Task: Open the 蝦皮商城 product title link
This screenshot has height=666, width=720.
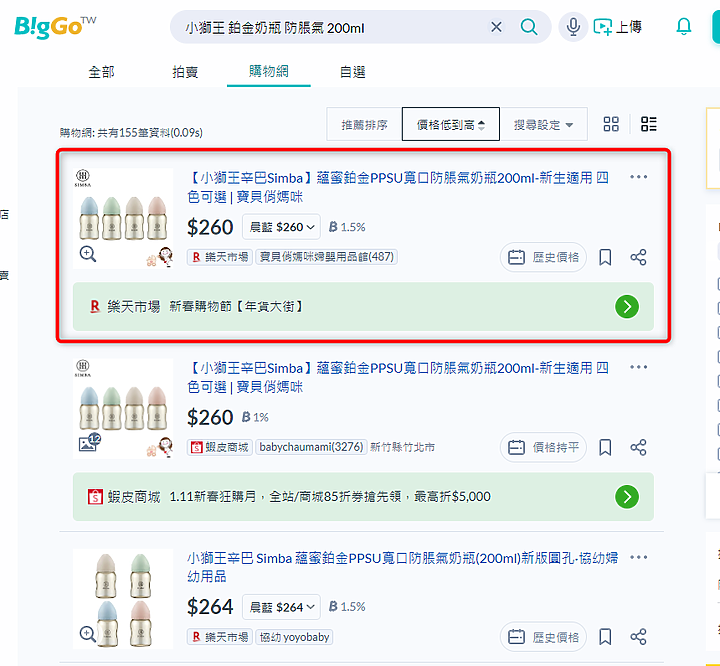Action: pyautogui.click(x=398, y=378)
